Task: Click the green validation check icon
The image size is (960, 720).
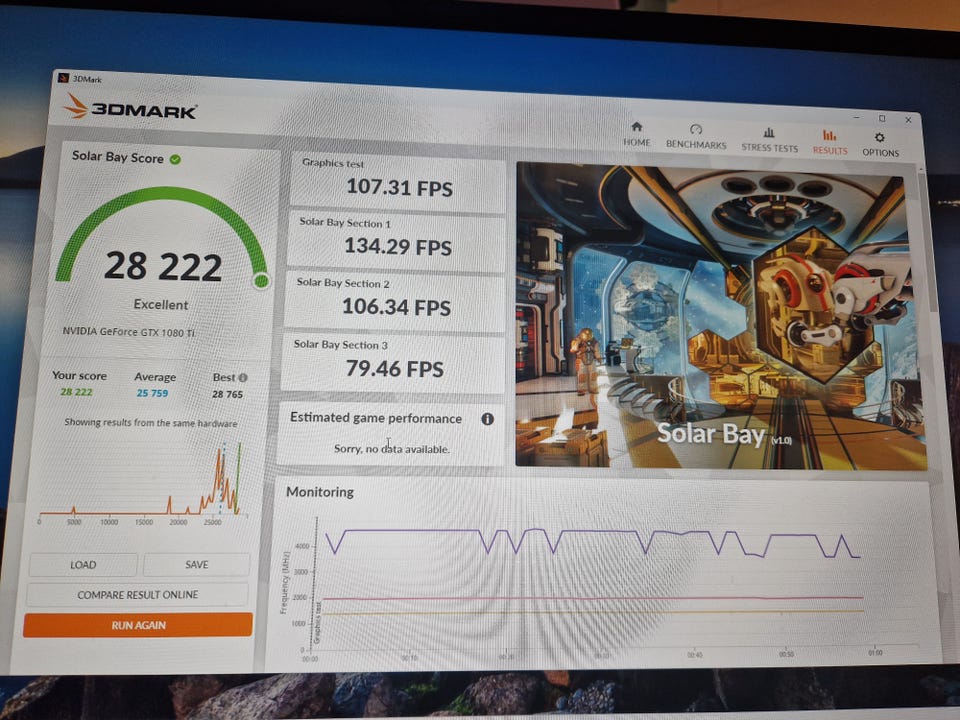Action: click(175, 159)
